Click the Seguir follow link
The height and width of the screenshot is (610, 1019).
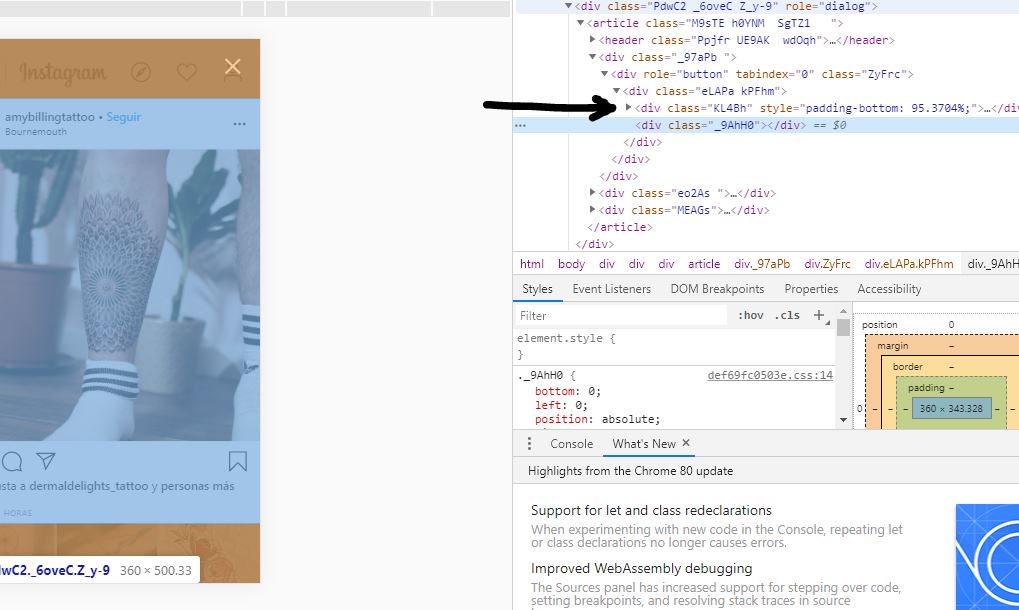pyautogui.click(x=124, y=117)
